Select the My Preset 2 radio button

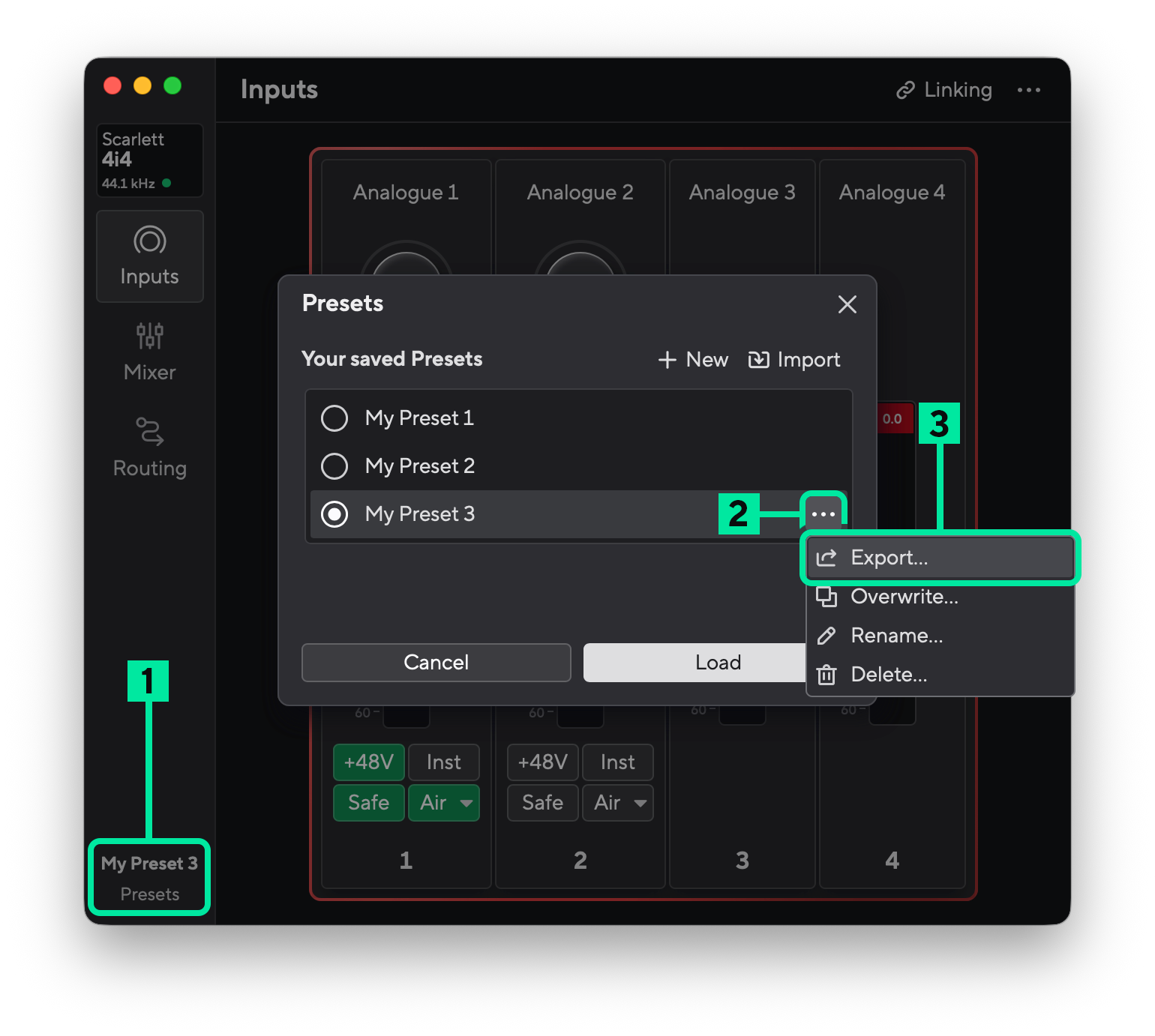pyautogui.click(x=334, y=466)
